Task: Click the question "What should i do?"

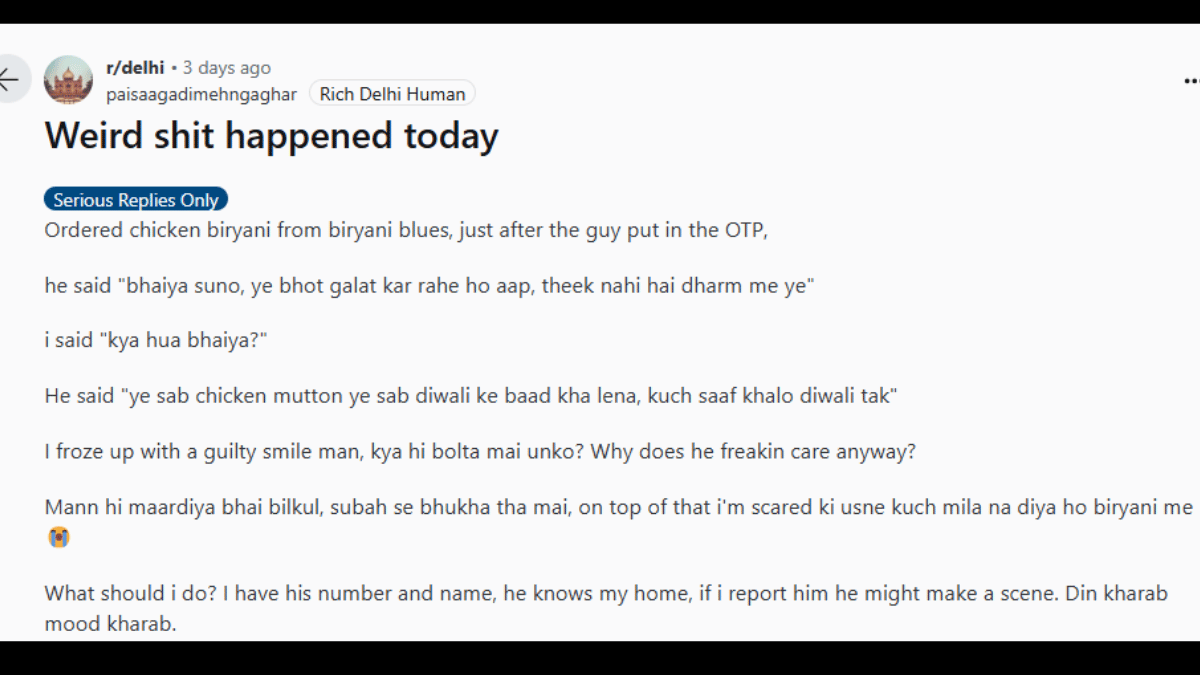Action: [130, 593]
